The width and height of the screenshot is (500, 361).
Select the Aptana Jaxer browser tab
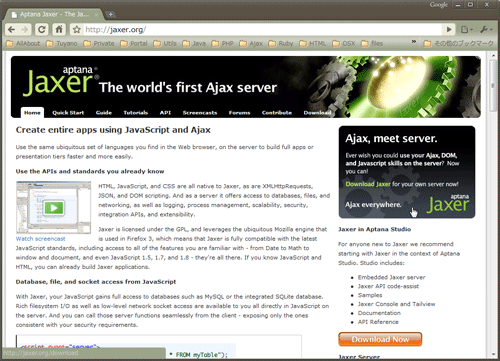53,14
